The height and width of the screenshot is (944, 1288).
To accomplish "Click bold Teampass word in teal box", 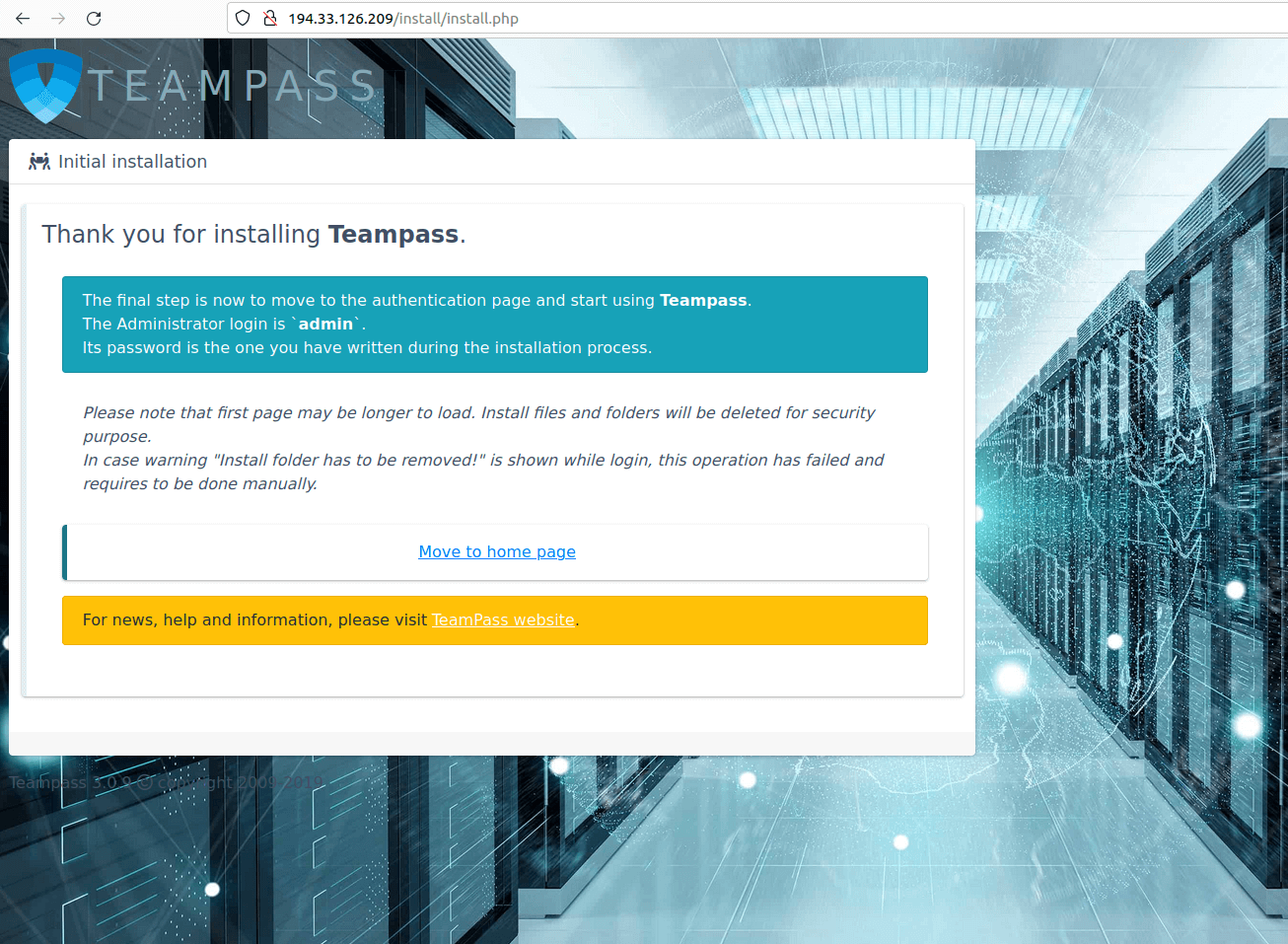I will pos(703,301).
